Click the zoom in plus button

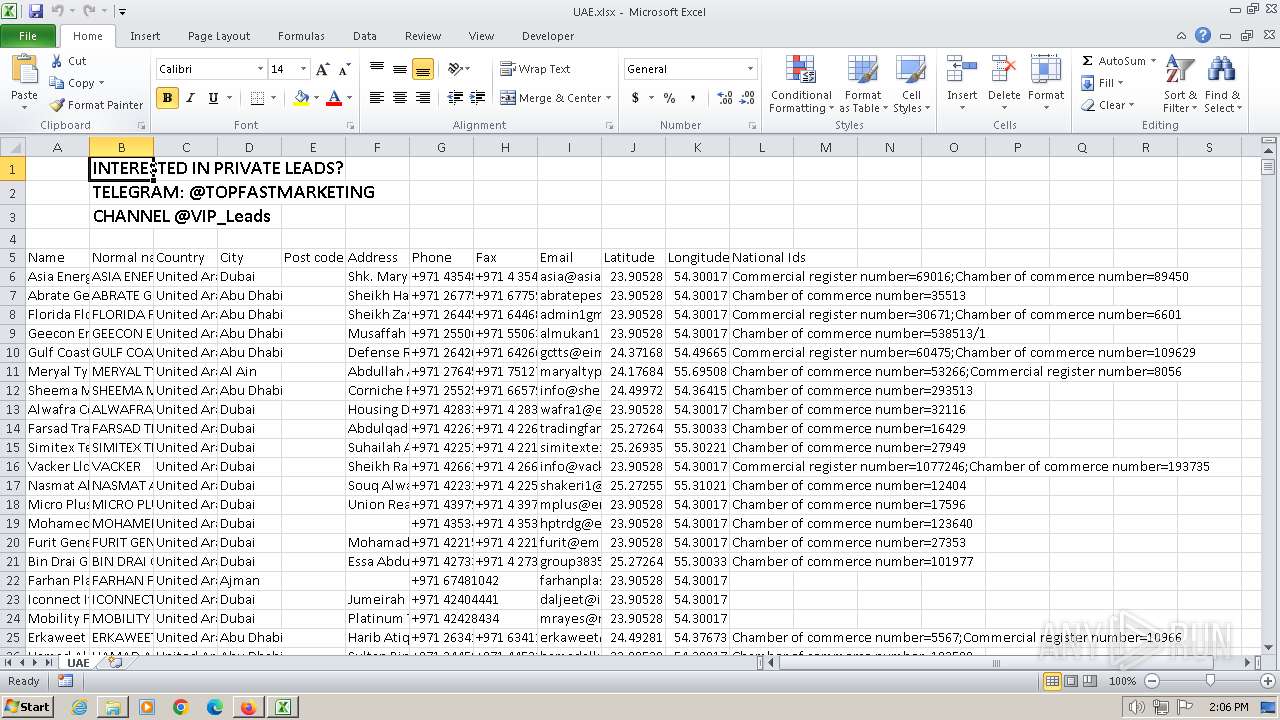coord(1270,681)
